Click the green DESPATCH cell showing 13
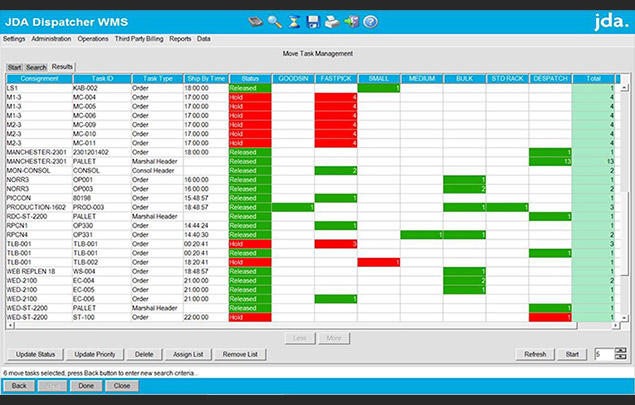This screenshot has height=405, width=635. [550, 161]
